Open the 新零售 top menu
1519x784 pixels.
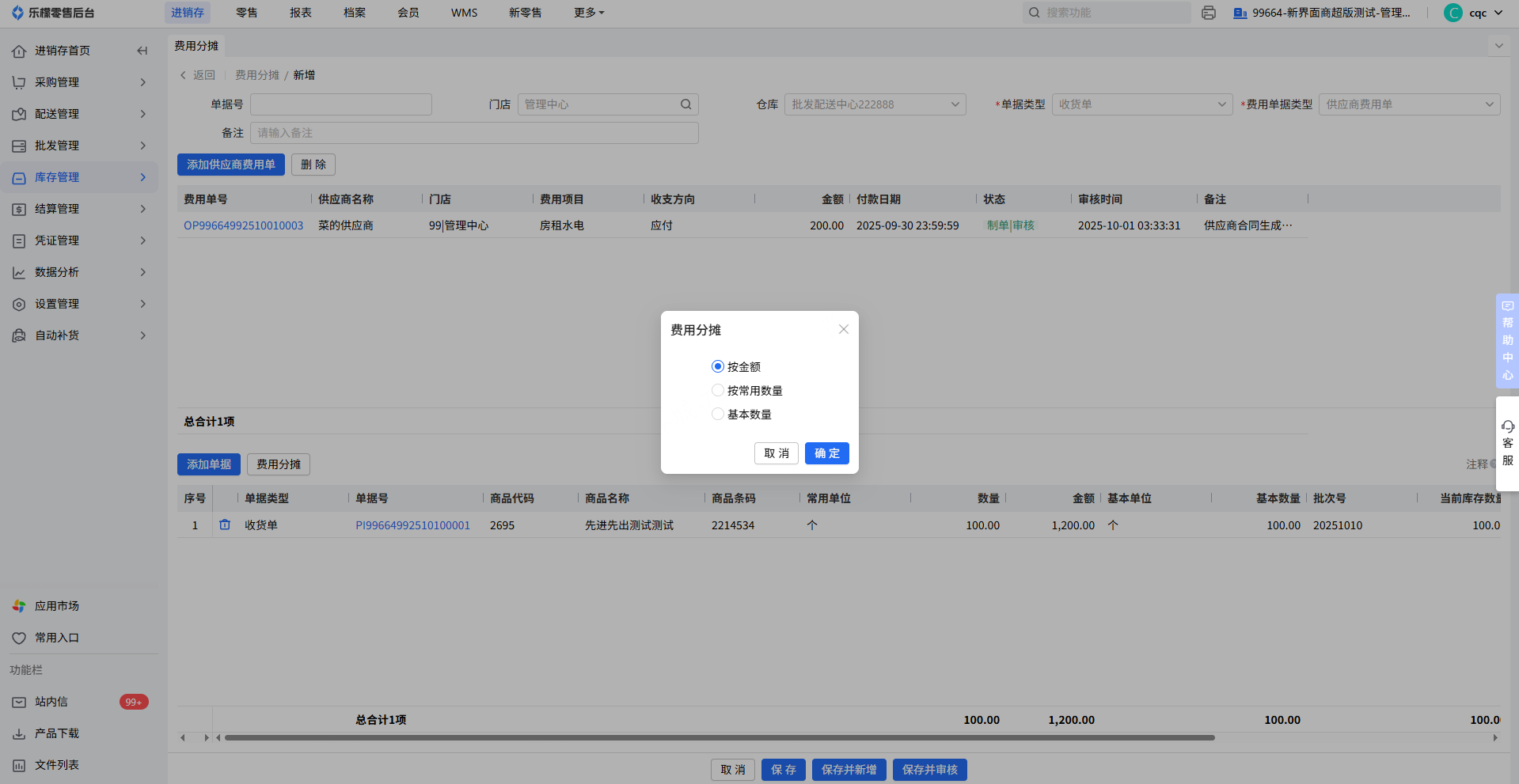[x=526, y=13]
